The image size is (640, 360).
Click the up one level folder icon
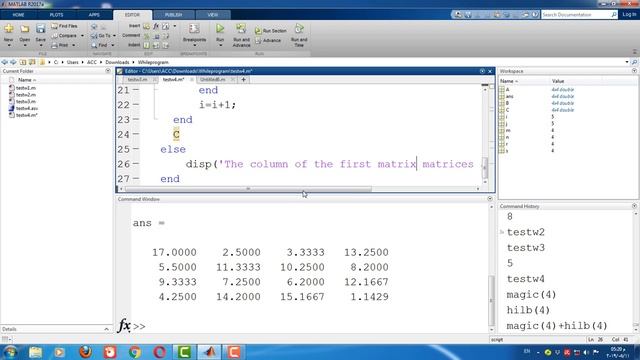point(23,62)
